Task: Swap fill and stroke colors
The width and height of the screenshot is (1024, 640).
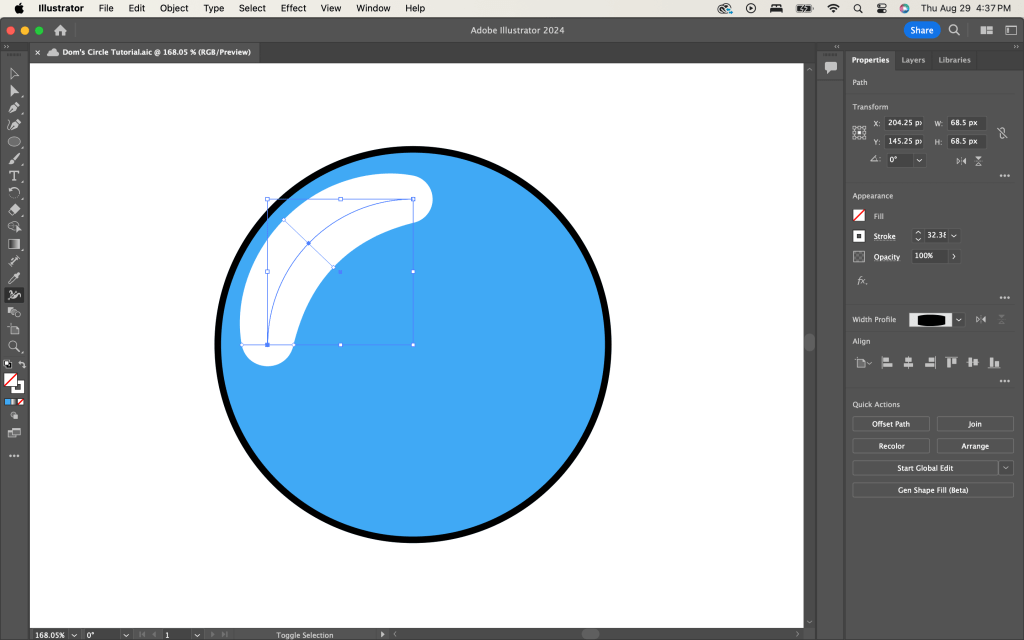Action: click(x=22, y=365)
